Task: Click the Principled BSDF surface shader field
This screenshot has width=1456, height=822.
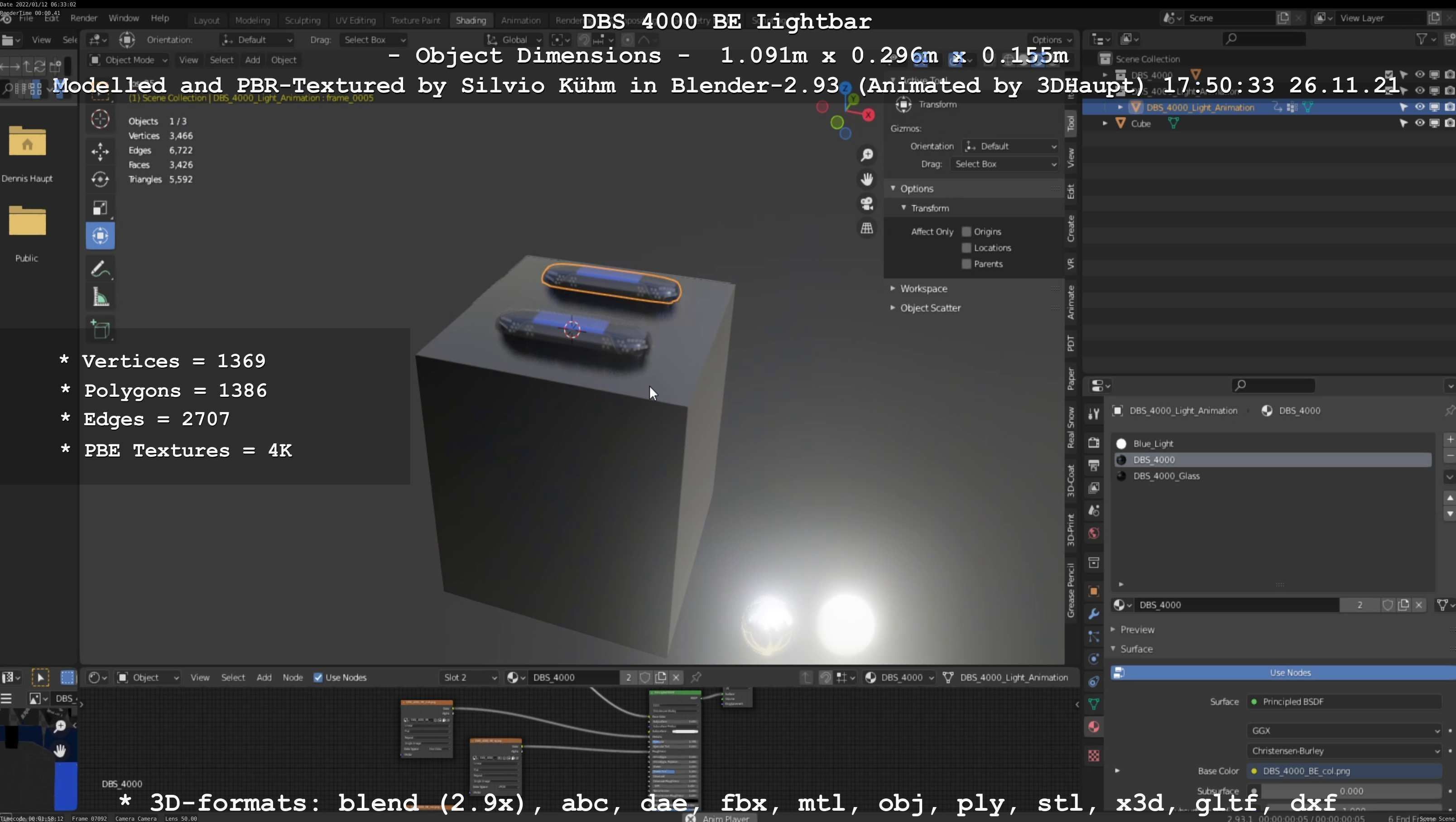Action: pyautogui.click(x=1344, y=702)
